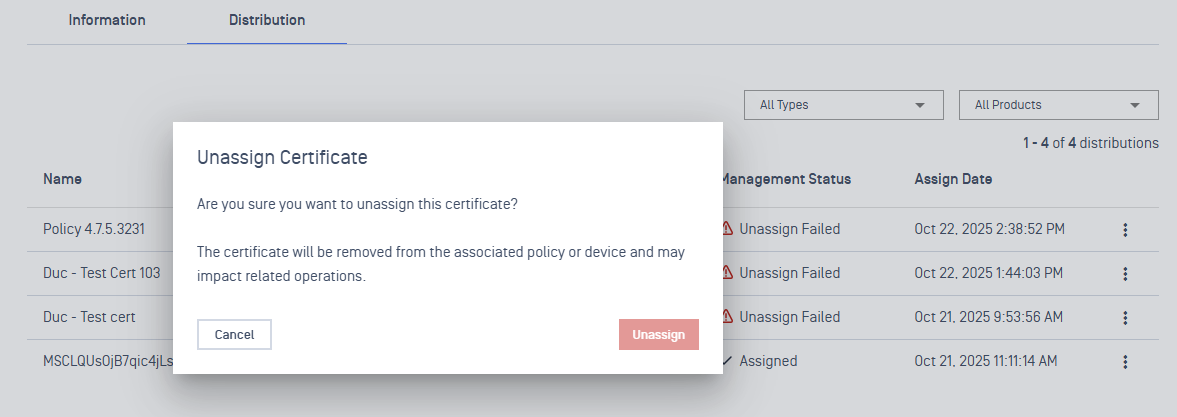Click the Management Status column header

787,179
